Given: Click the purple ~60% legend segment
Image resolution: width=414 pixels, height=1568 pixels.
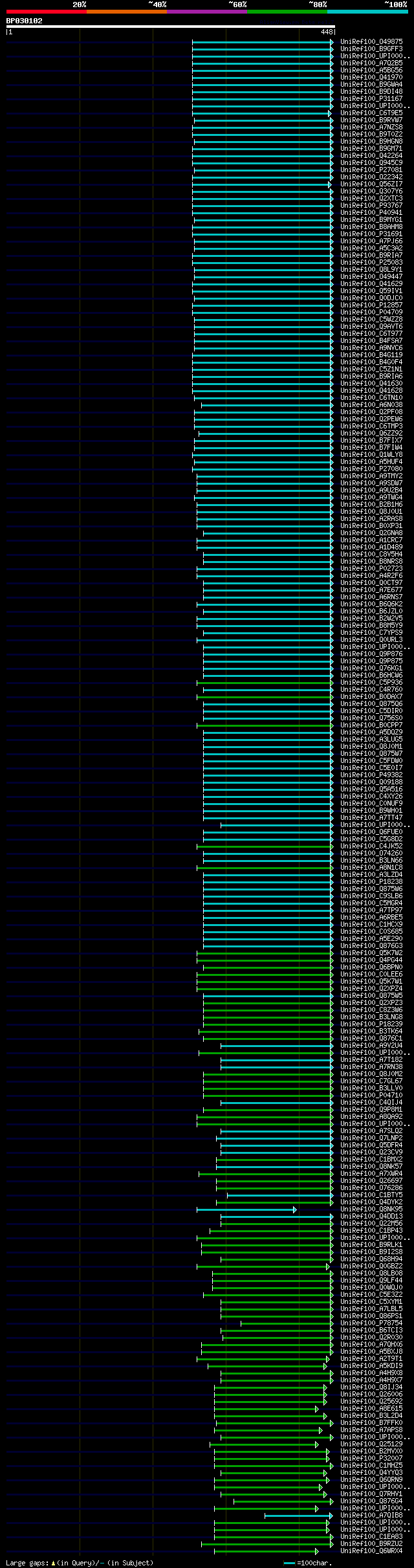Looking at the screenshot, I should [x=207, y=12].
